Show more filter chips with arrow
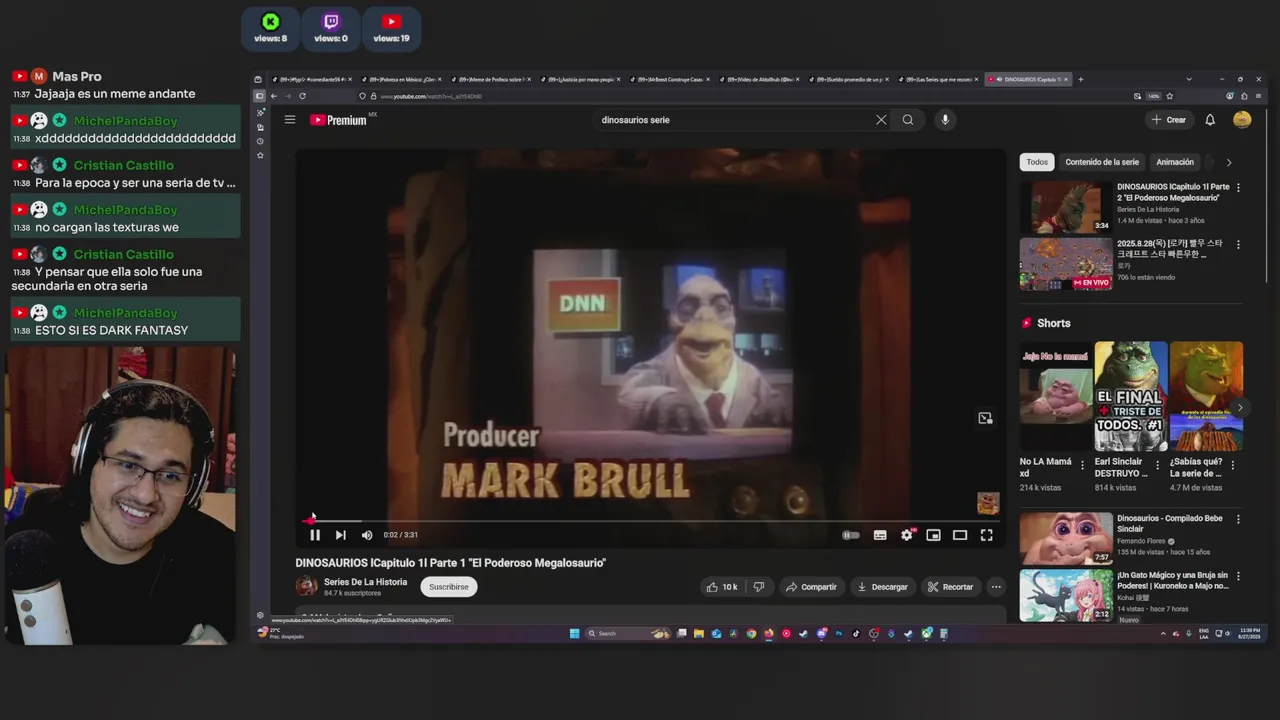Image resolution: width=1280 pixels, height=720 pixels. [1229, 162]
